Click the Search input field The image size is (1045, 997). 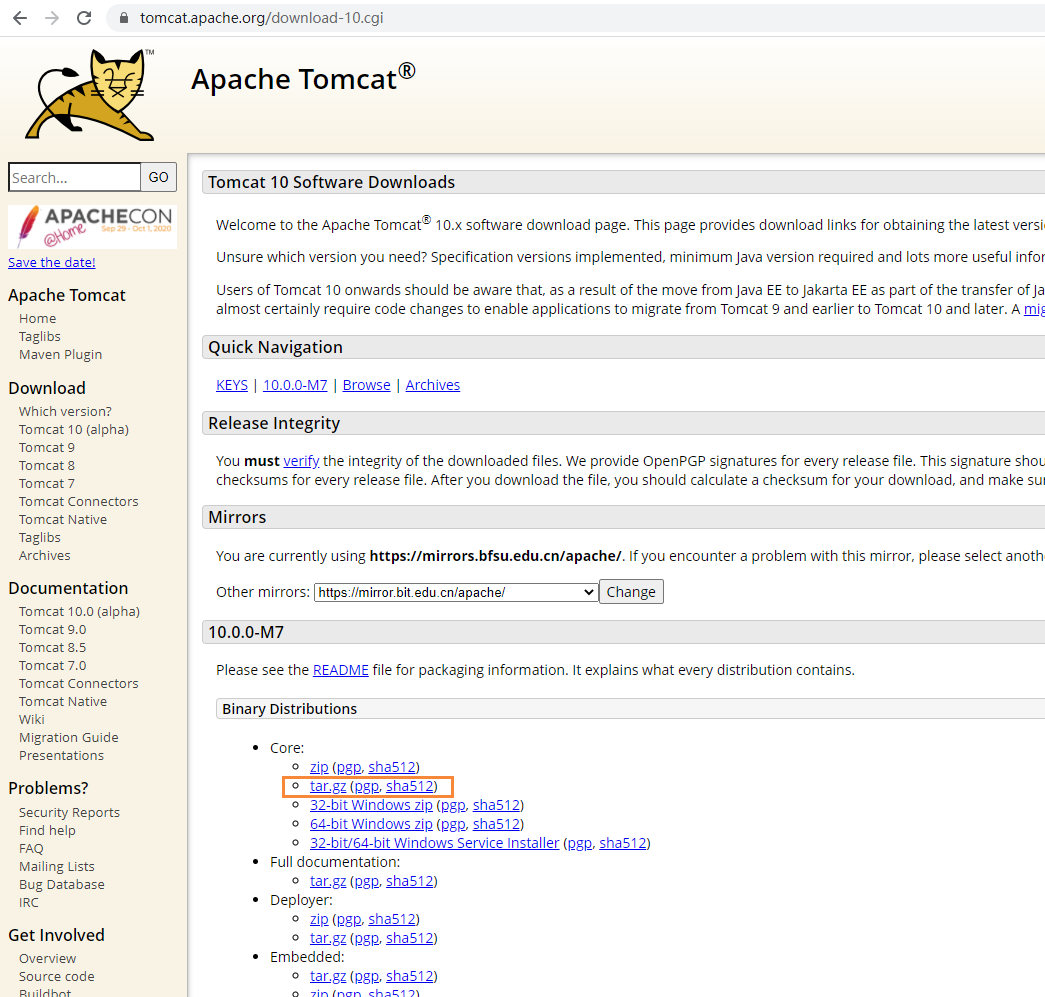(x=75, y=177)
